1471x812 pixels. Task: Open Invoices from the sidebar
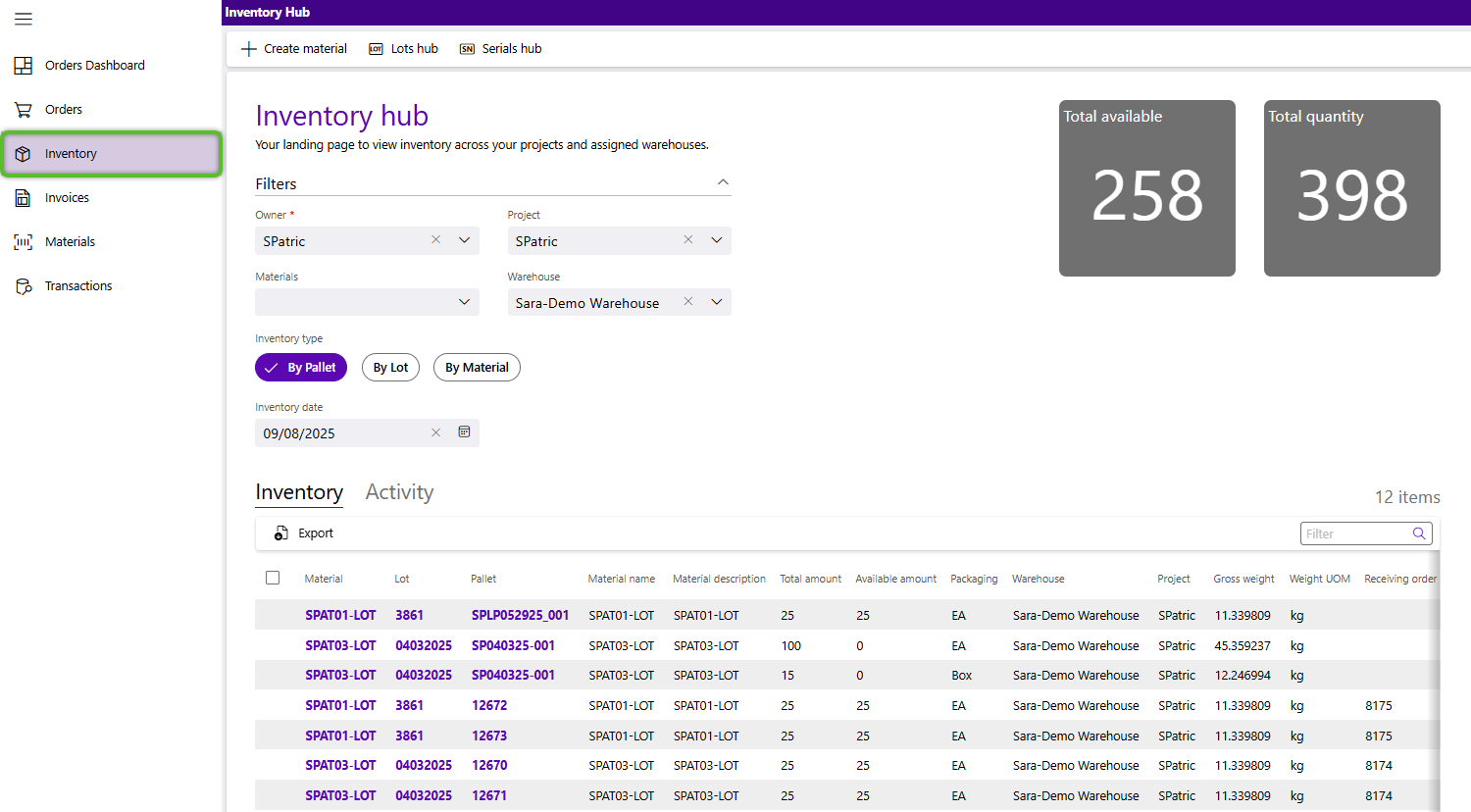(x=66, y=198)
